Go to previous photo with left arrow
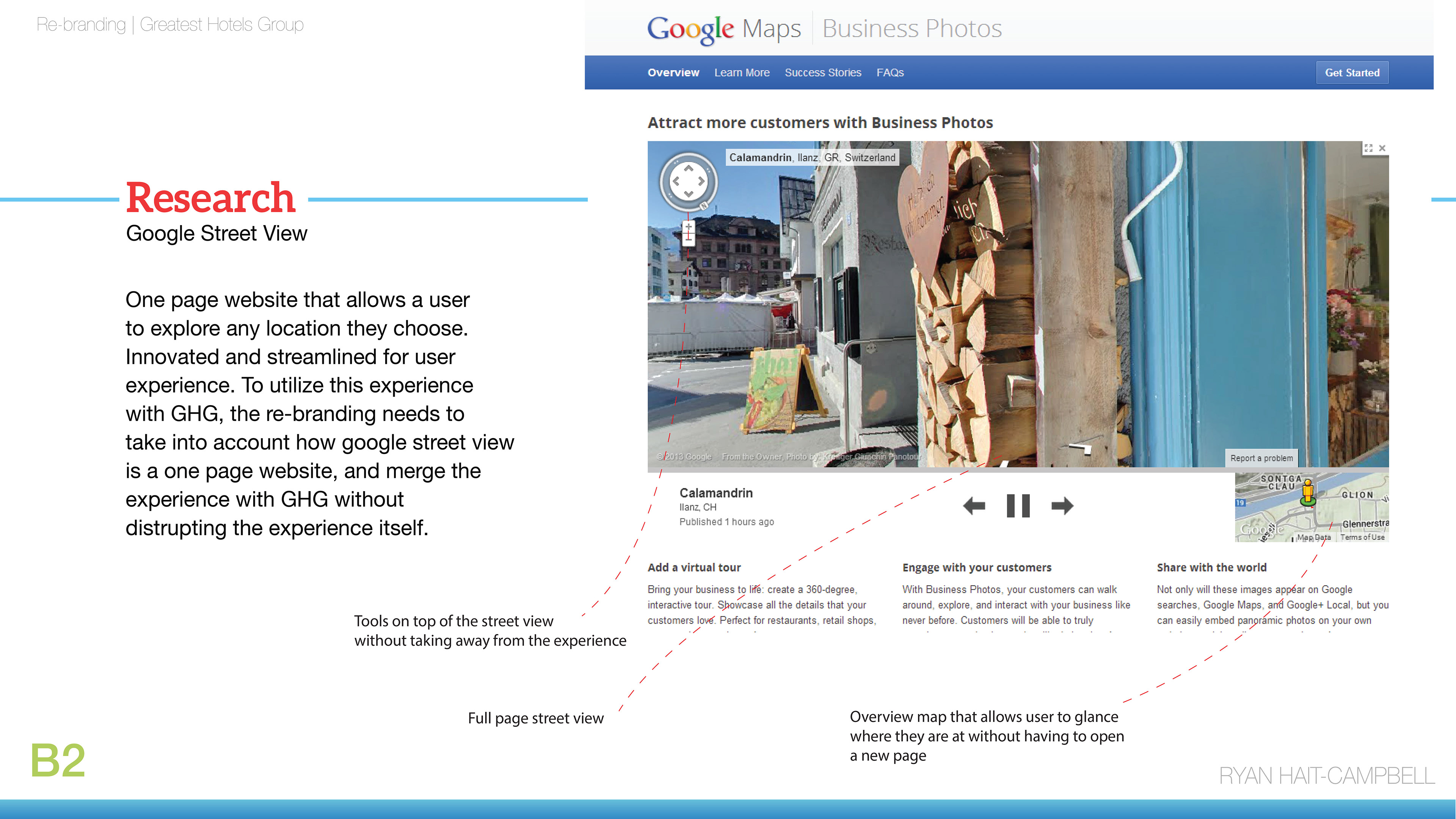The image size is (1456, 819). coord(974,506)
